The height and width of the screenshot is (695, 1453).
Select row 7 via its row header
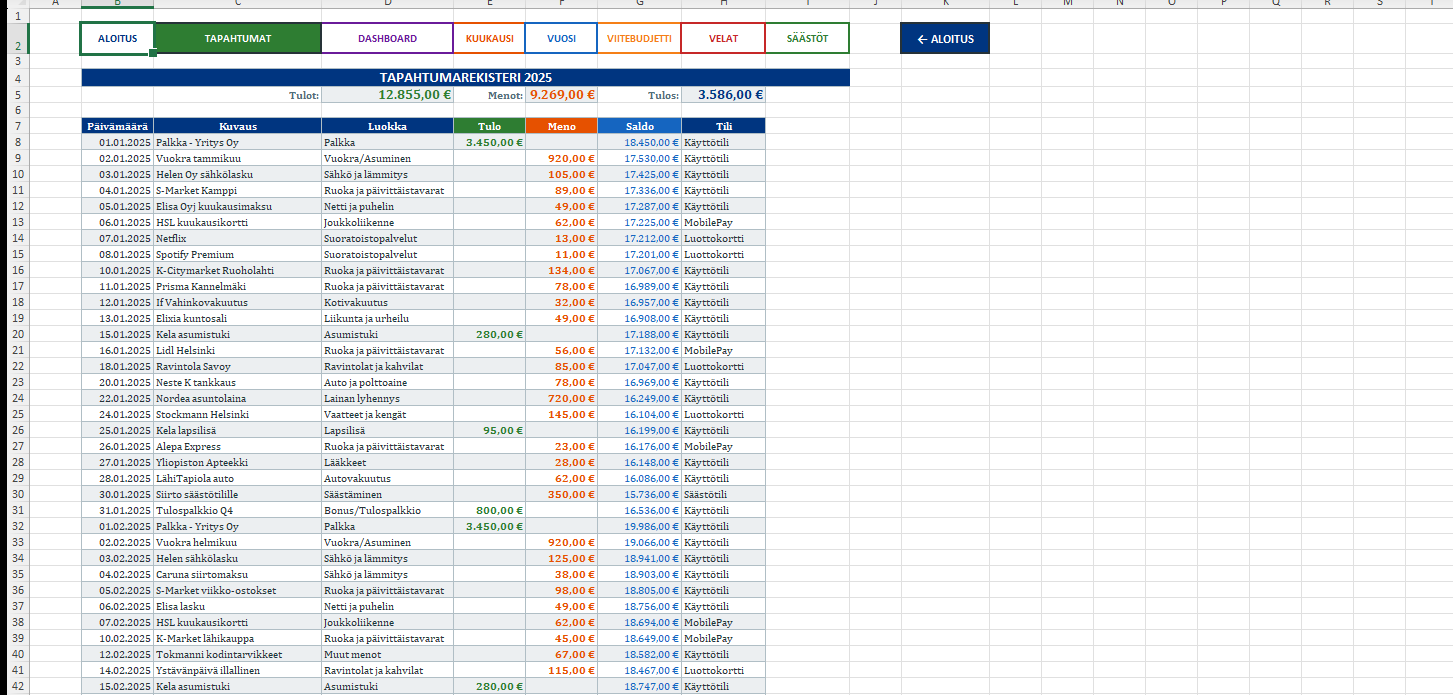click(x=19, y=126)
